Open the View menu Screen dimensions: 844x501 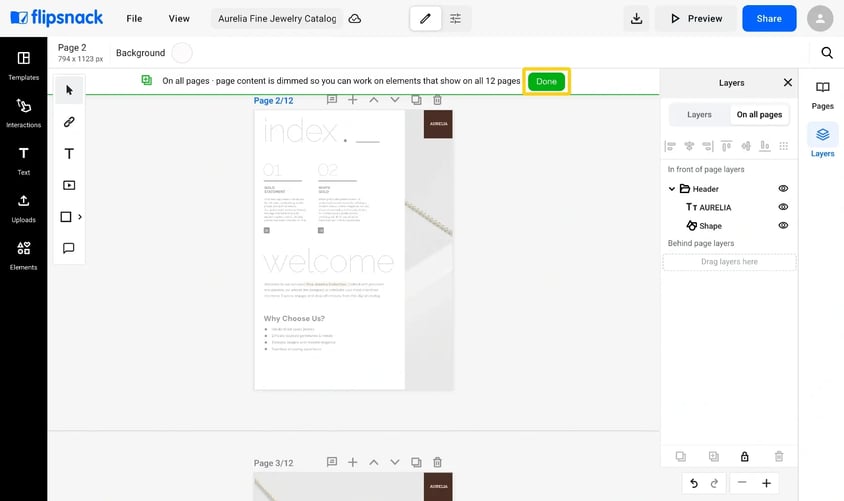179,19
